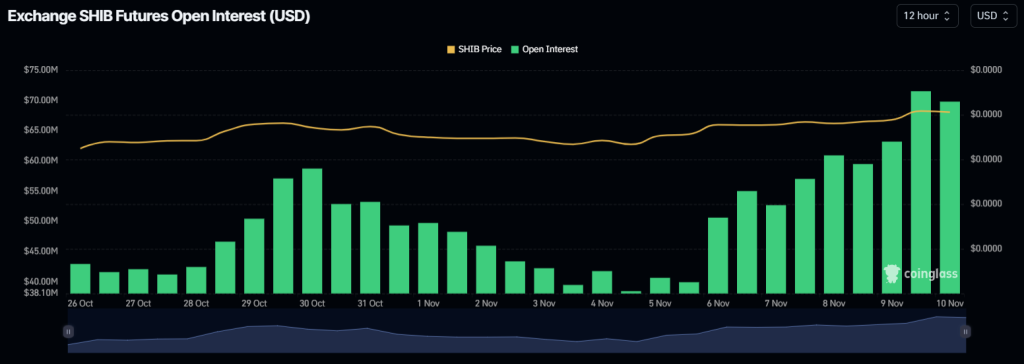Click the left range slider handle

coord(68,331)
